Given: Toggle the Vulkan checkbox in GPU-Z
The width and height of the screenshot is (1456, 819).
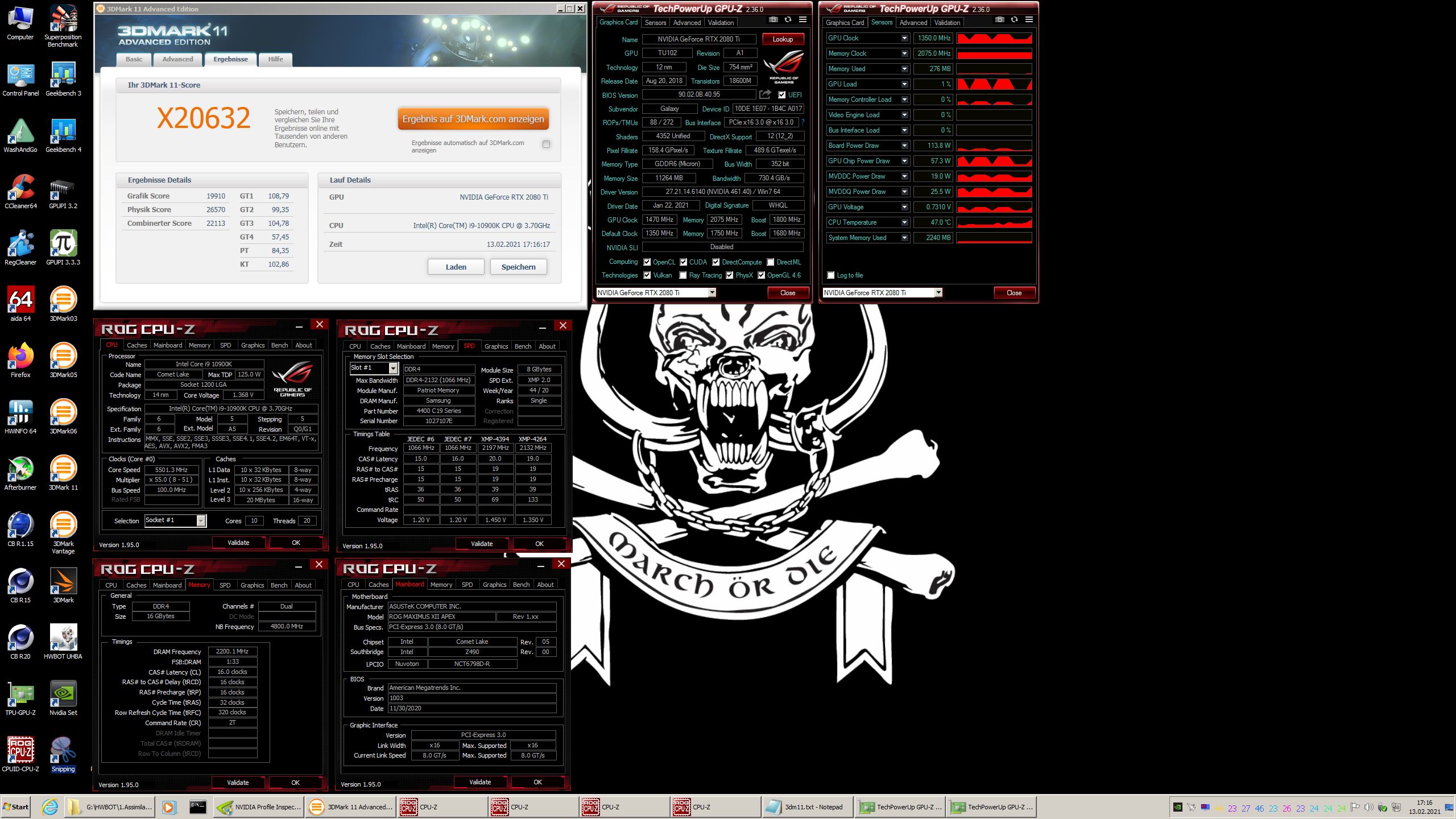Looking at the screenshot, I should pos(647,275).
